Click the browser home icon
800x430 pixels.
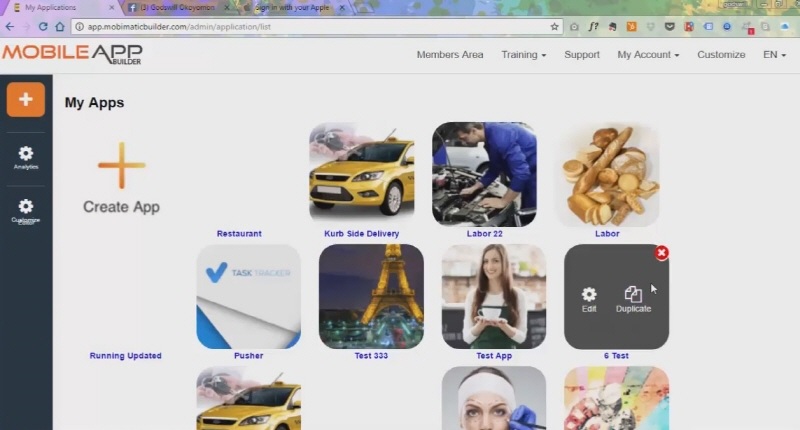[60, 27]
